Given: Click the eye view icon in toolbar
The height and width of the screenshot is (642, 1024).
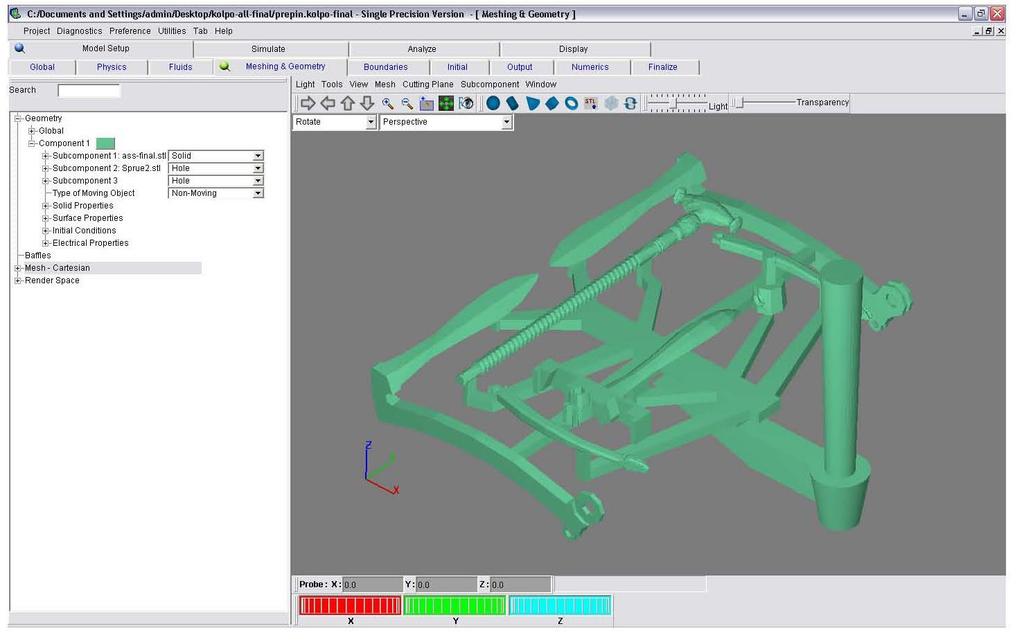Looking at the screenshot, I should [466, 103].
